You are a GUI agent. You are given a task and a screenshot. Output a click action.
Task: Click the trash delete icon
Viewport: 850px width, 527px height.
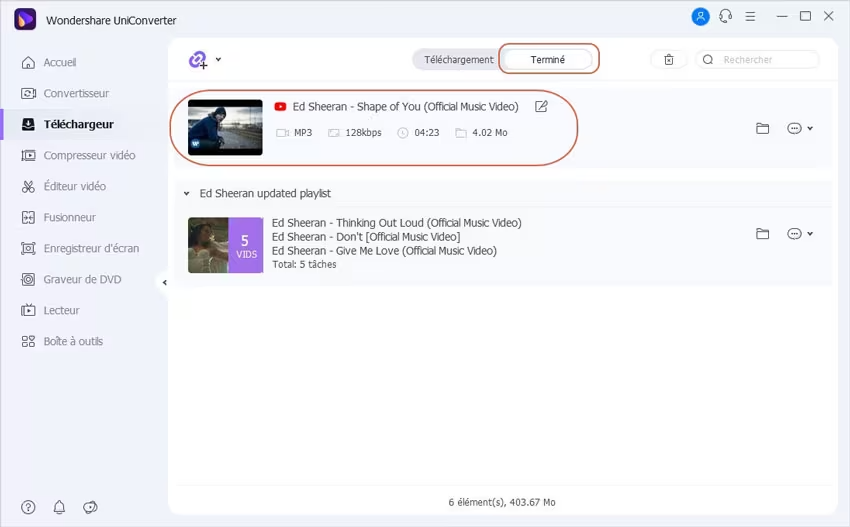click(669, 60)
